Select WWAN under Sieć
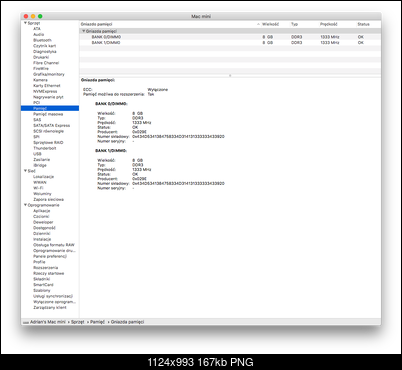Screen dimensions: 402x370 40,182
